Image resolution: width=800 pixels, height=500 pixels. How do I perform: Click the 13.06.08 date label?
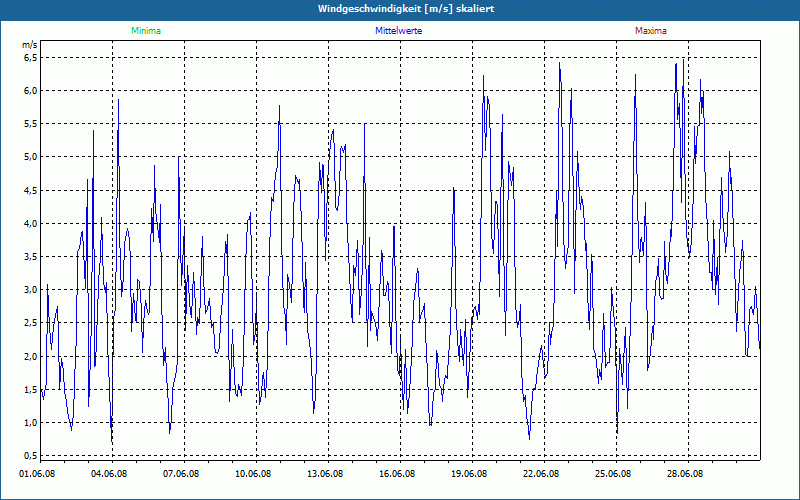(325, 473)
